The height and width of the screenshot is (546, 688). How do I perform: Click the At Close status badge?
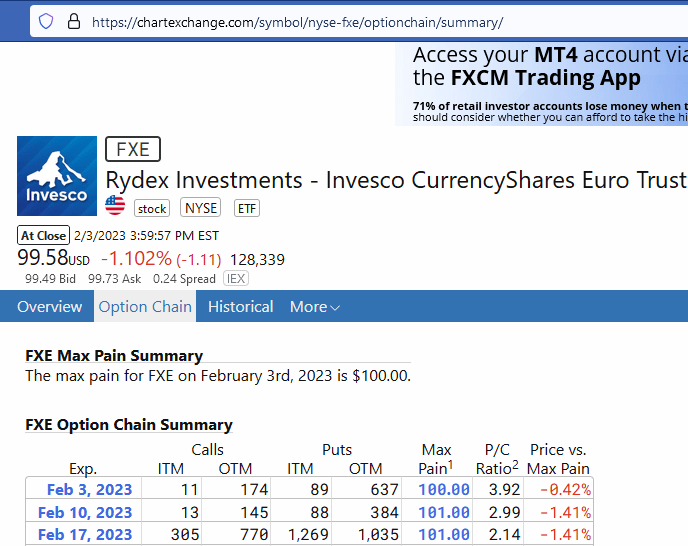tap(44, 236)
